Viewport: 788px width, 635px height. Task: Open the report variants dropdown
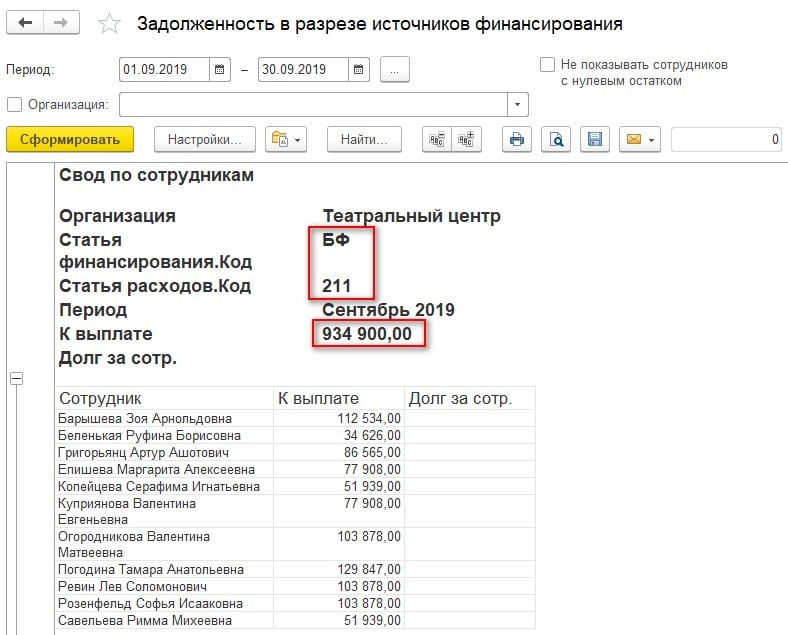click(x=285, y=140)
